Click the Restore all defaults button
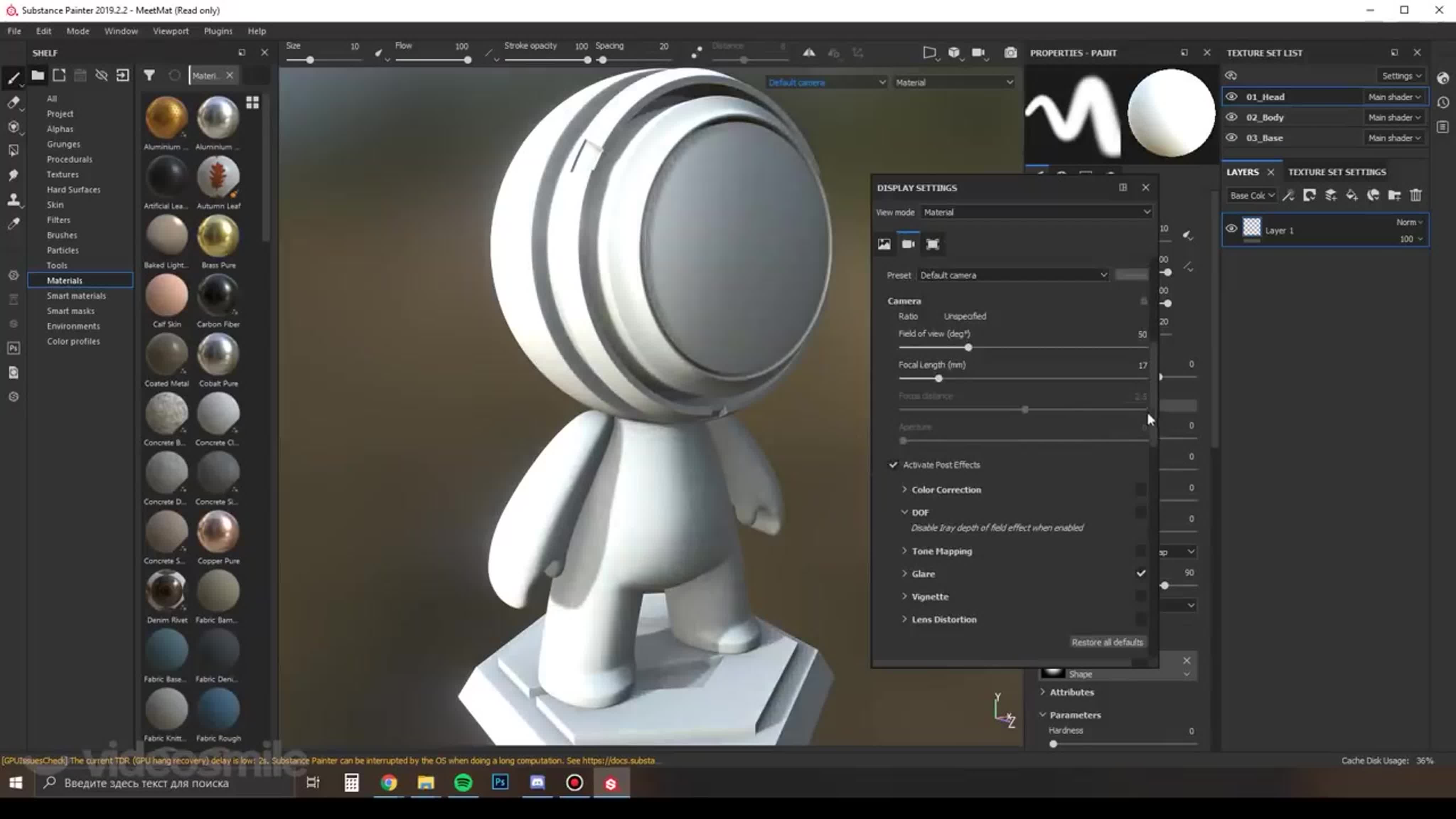The height and width of the screenshot is (819, 1456). pyautogui.click(x=1106, y=641)
